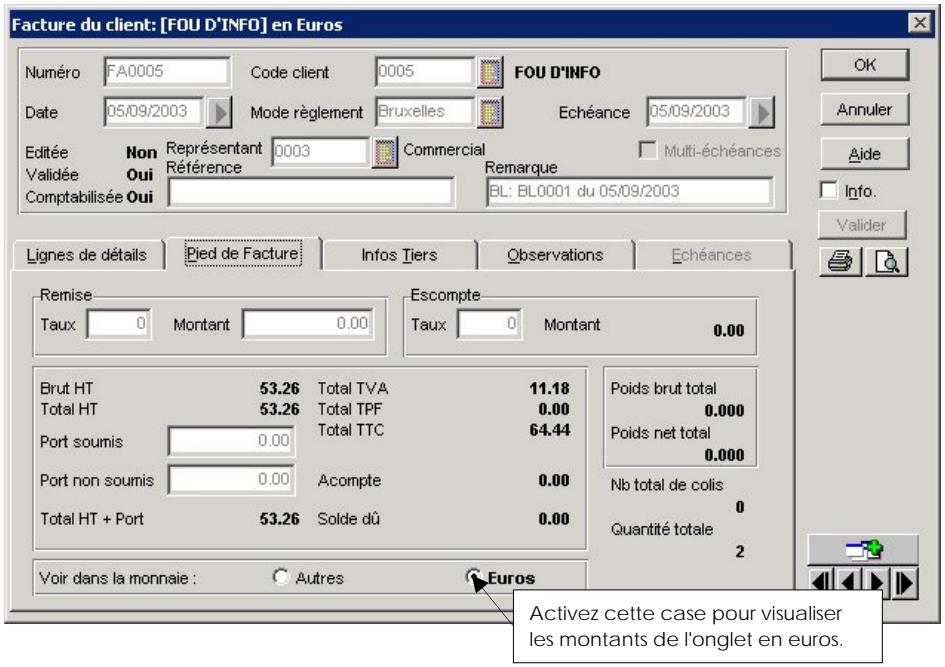Click the Code client field 0005
This screenshot has width=945, height=667.
pos(424,72)
